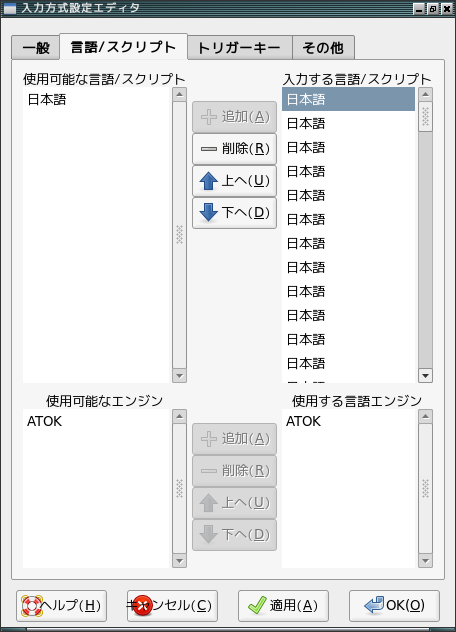Click up arrow of available languages scrollbar
Screen dimensions: 456x632
coord(179,94)
